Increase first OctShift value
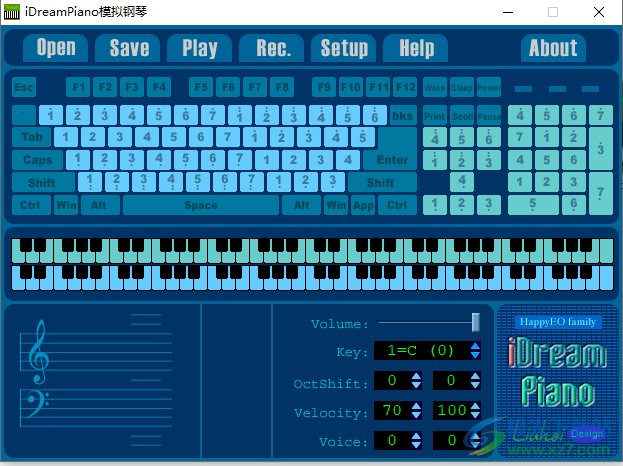Screen dimensions: 623x466 [x=416, y=376]
